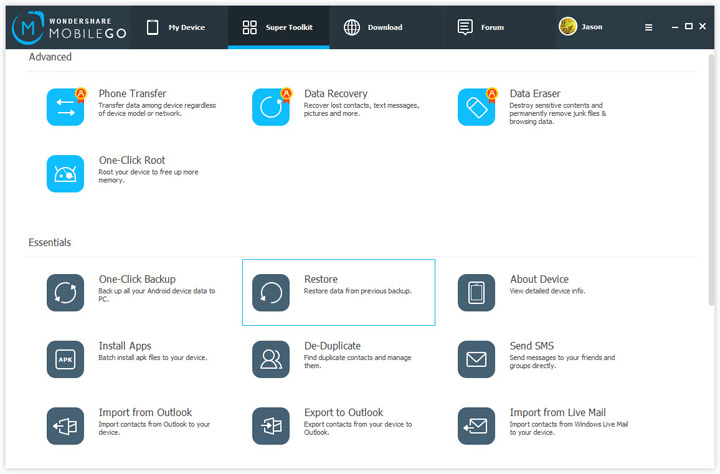Open De-Duplicate contacts icon
The image size is (720, 474).
click(x=271, y=359)
